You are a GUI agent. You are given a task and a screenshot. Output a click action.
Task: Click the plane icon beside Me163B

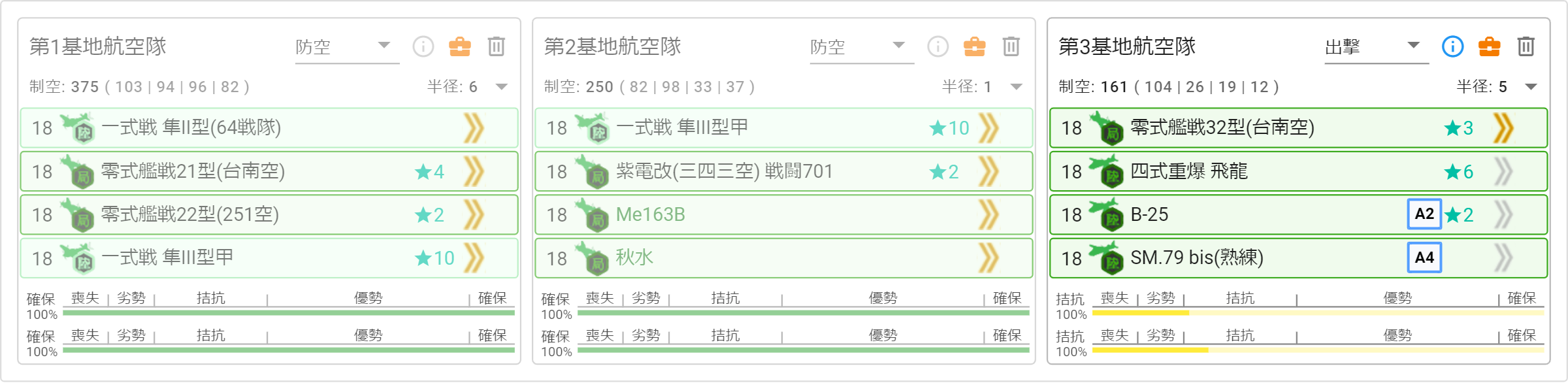click(x=591, y=214)
